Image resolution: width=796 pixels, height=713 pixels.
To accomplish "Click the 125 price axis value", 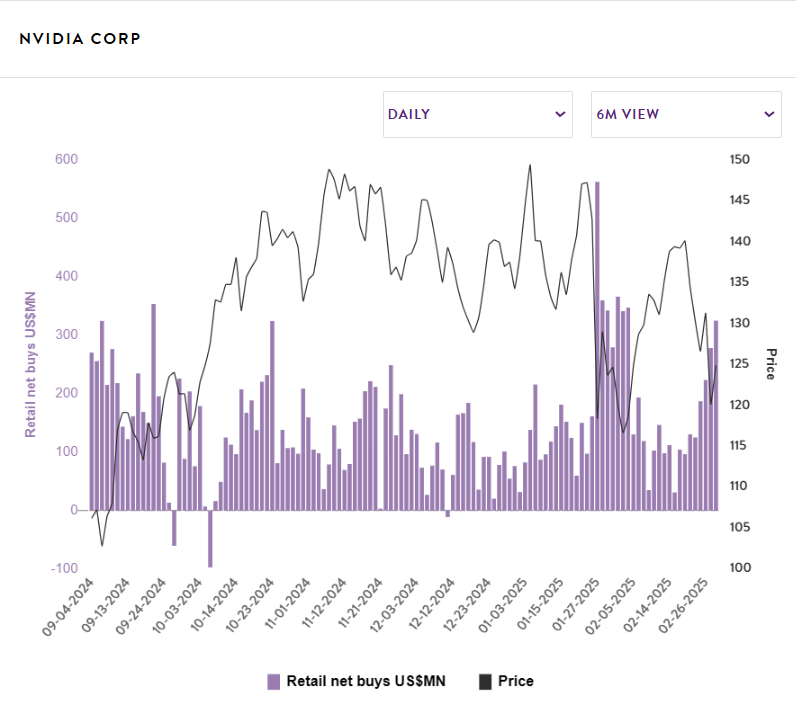I will tap(740, 364).
